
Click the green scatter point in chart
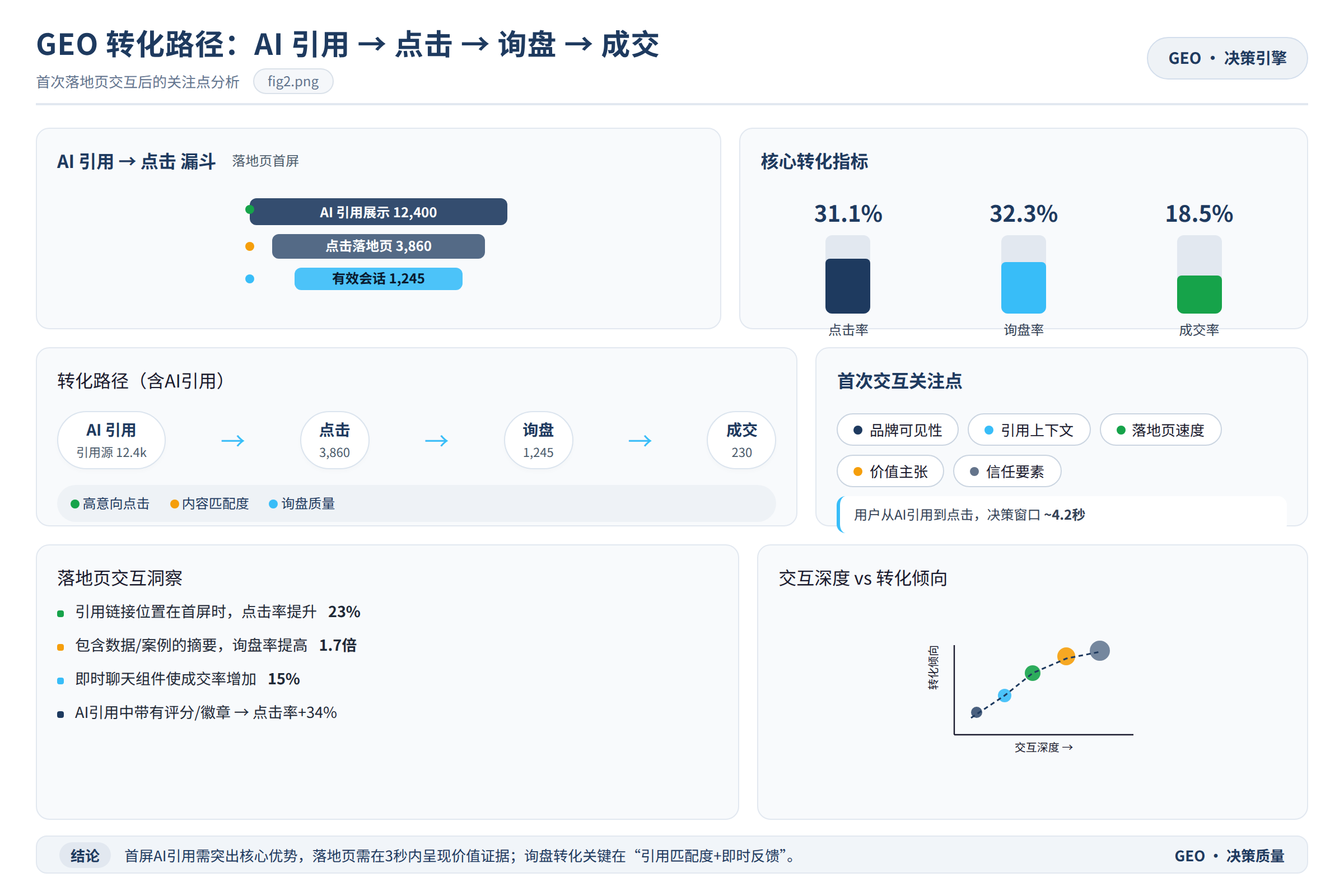pos(1033,673)
